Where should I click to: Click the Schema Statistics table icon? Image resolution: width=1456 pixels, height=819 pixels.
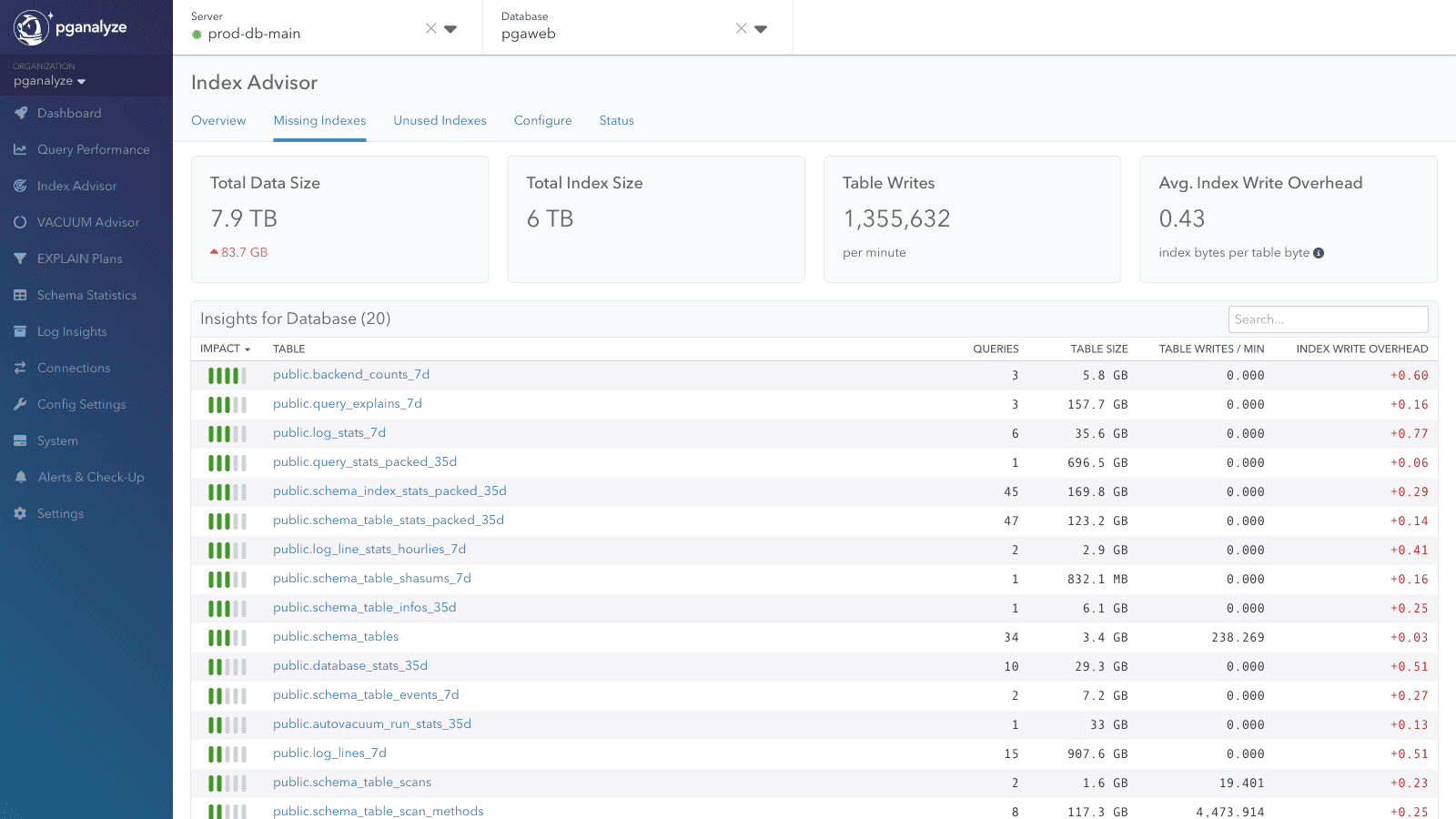(x=20, y=295)
